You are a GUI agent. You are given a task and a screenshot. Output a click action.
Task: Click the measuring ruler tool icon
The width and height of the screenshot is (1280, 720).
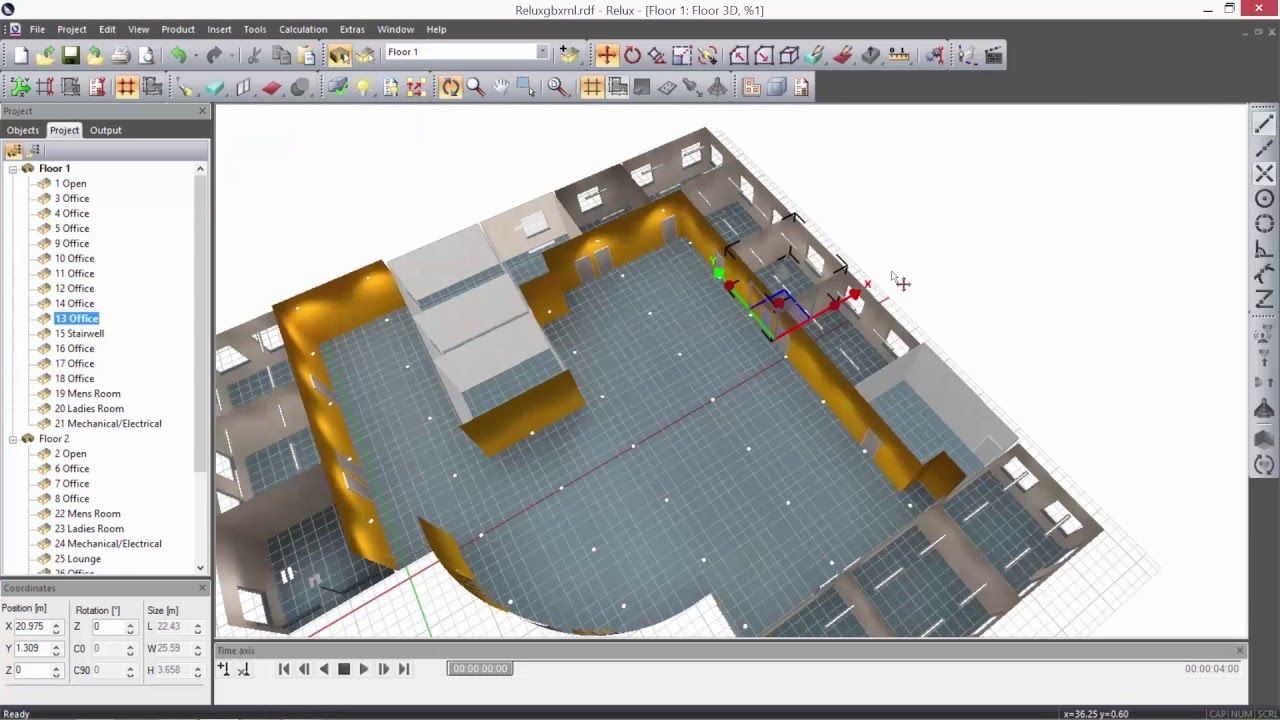pyautogui.click(x=899, y=55)
